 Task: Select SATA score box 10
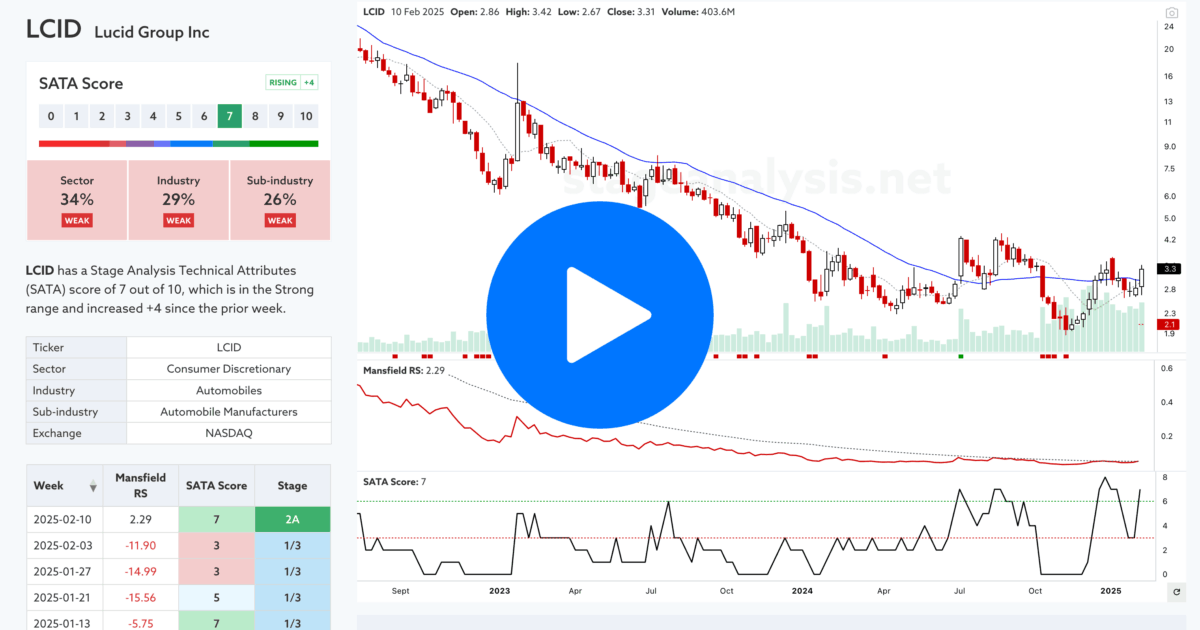tap(306, 116)
